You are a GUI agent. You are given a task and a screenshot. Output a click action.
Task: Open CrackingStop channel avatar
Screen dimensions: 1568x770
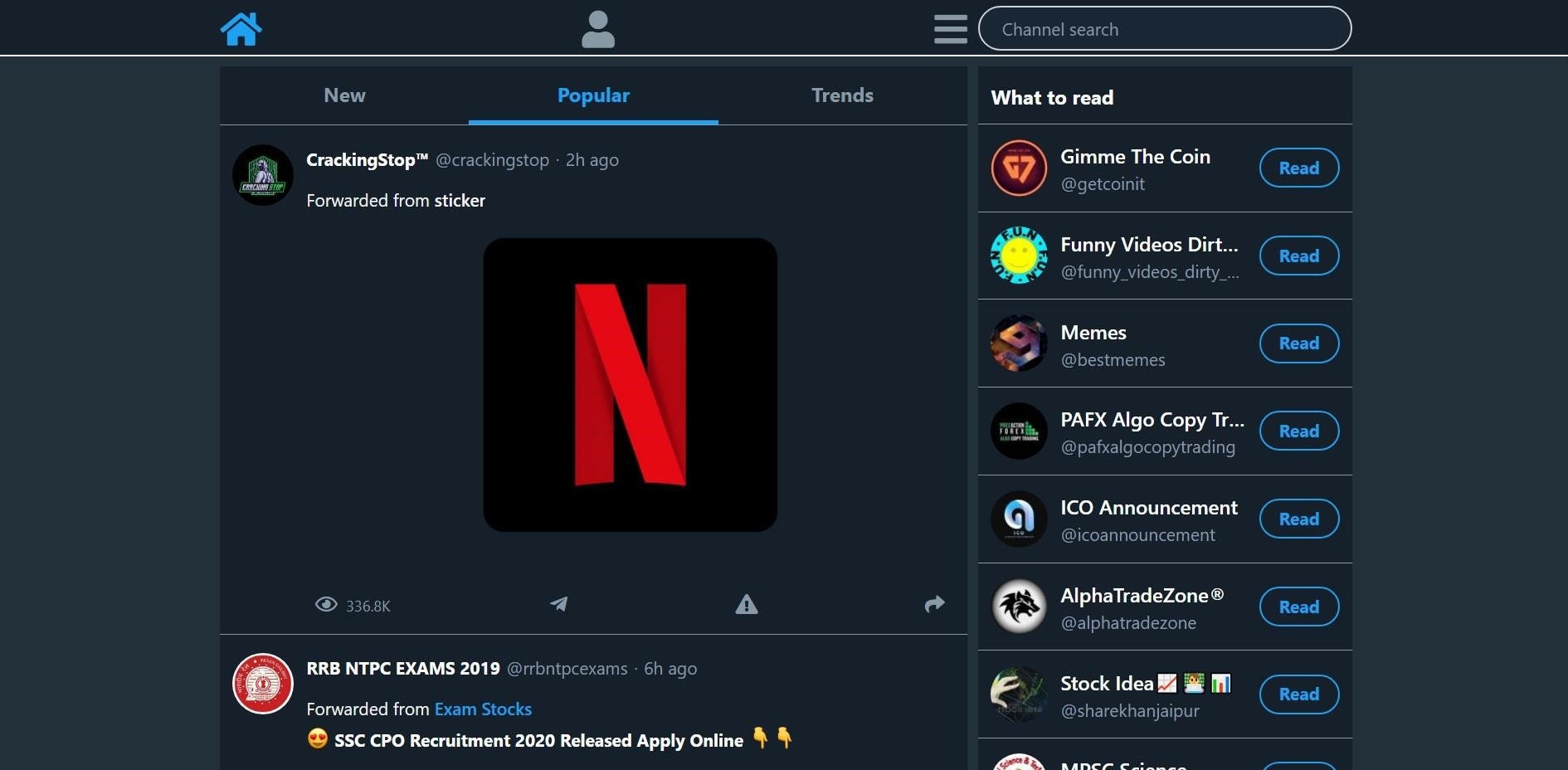(263, 175)
